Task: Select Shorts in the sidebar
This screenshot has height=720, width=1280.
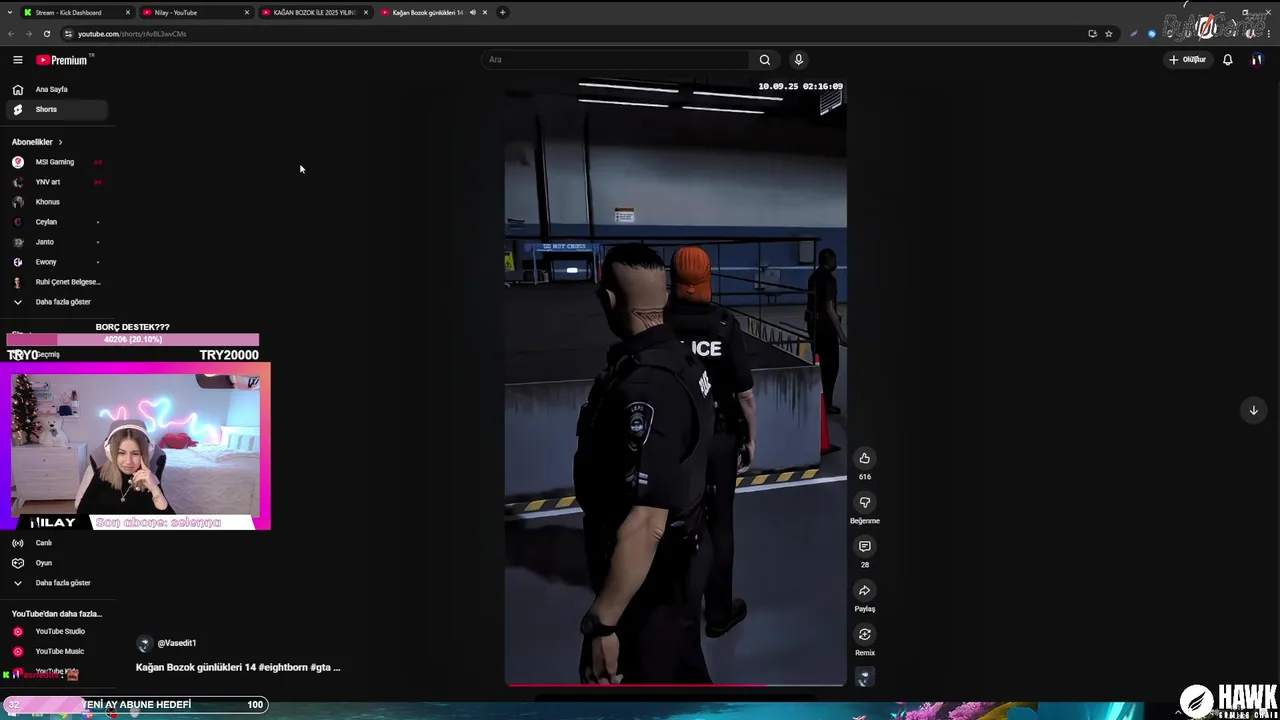Action: [x=55, y=109]
